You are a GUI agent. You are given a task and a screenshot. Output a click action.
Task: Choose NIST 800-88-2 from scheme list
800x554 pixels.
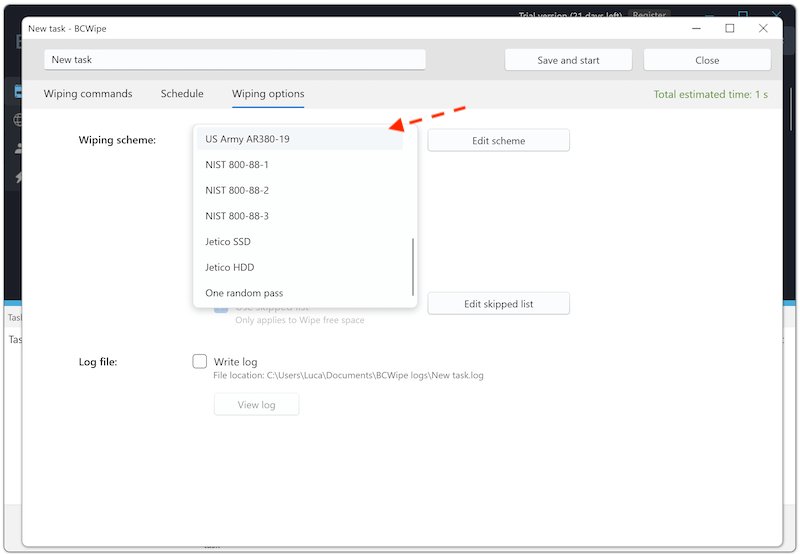point(299,190)
